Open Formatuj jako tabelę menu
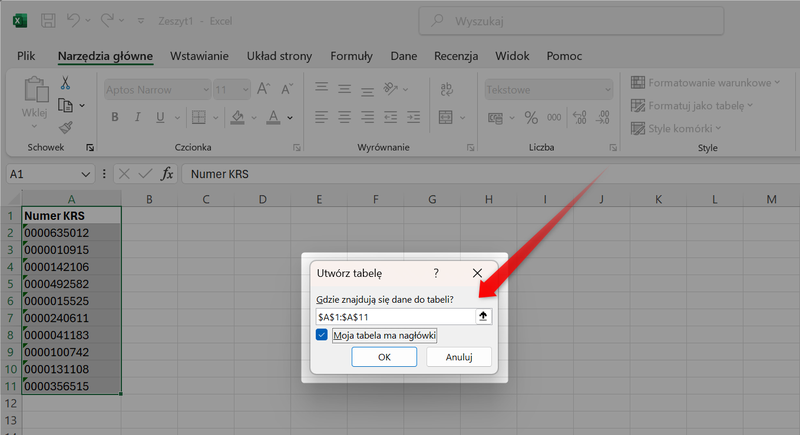Viewport: 800px width, 435px height. [x=692, y=106]
